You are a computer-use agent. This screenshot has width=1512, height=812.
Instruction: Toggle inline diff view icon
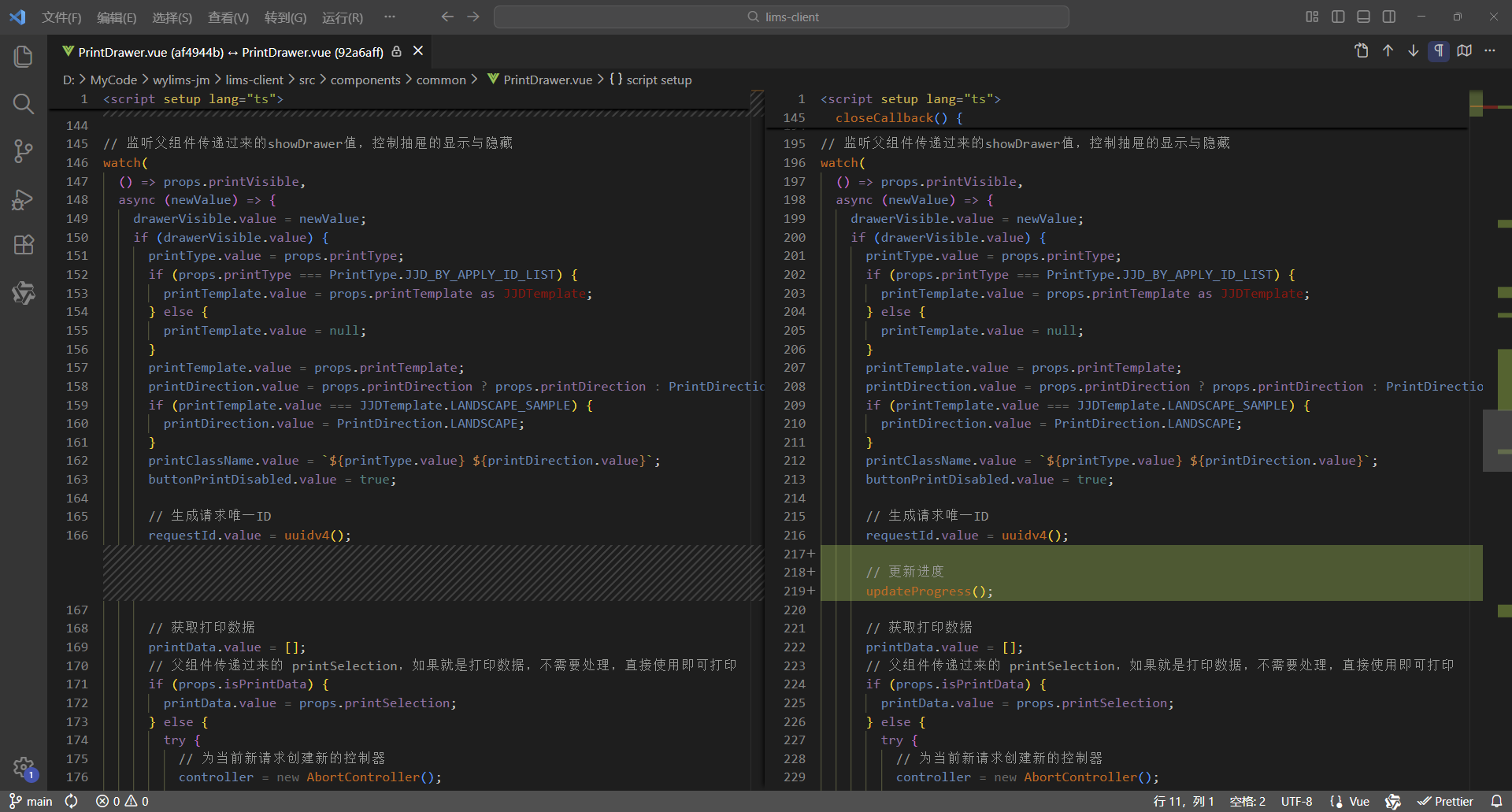coord(1465,50)
